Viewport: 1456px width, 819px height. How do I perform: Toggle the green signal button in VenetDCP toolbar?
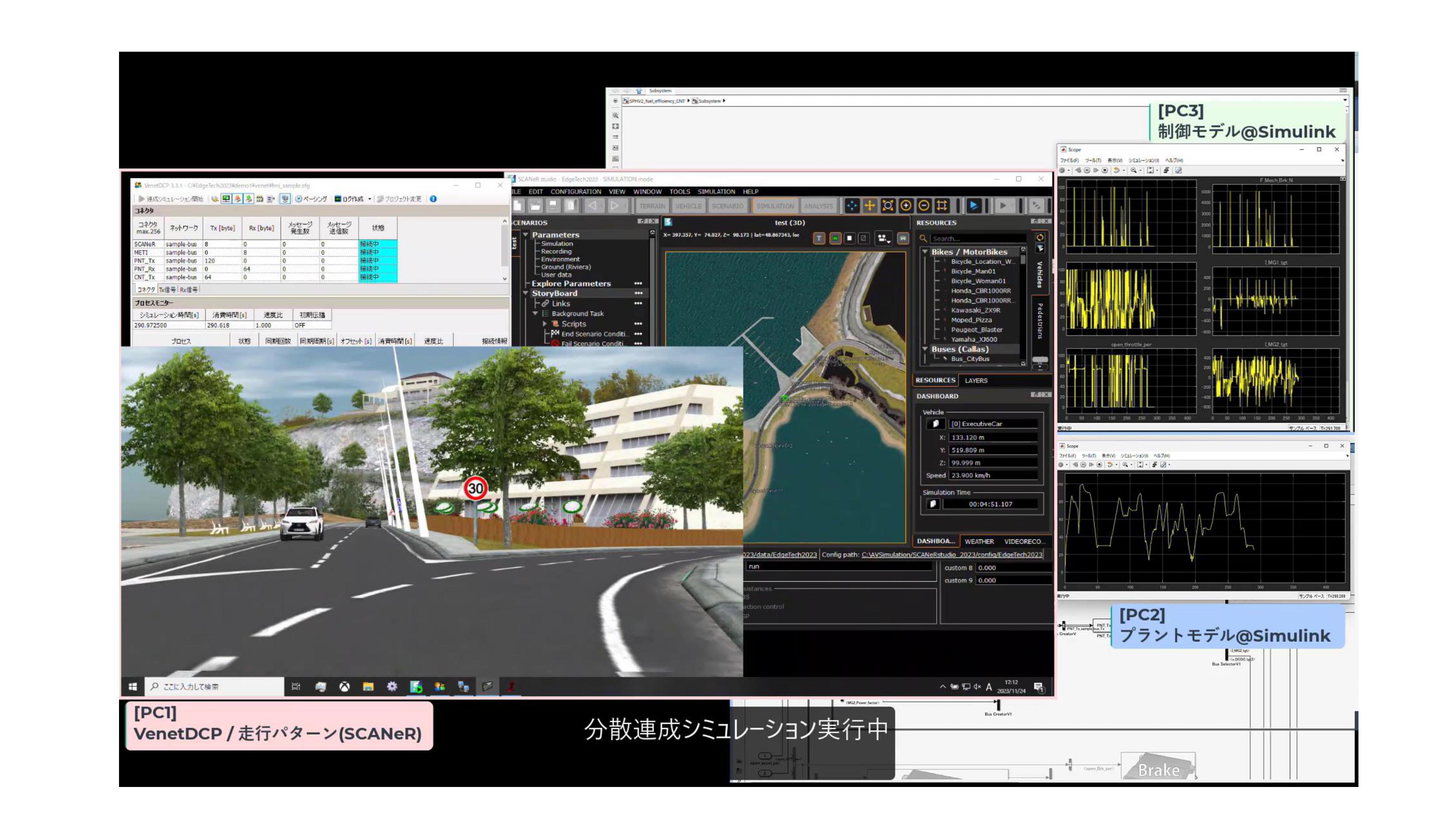(x=248, y=199)
